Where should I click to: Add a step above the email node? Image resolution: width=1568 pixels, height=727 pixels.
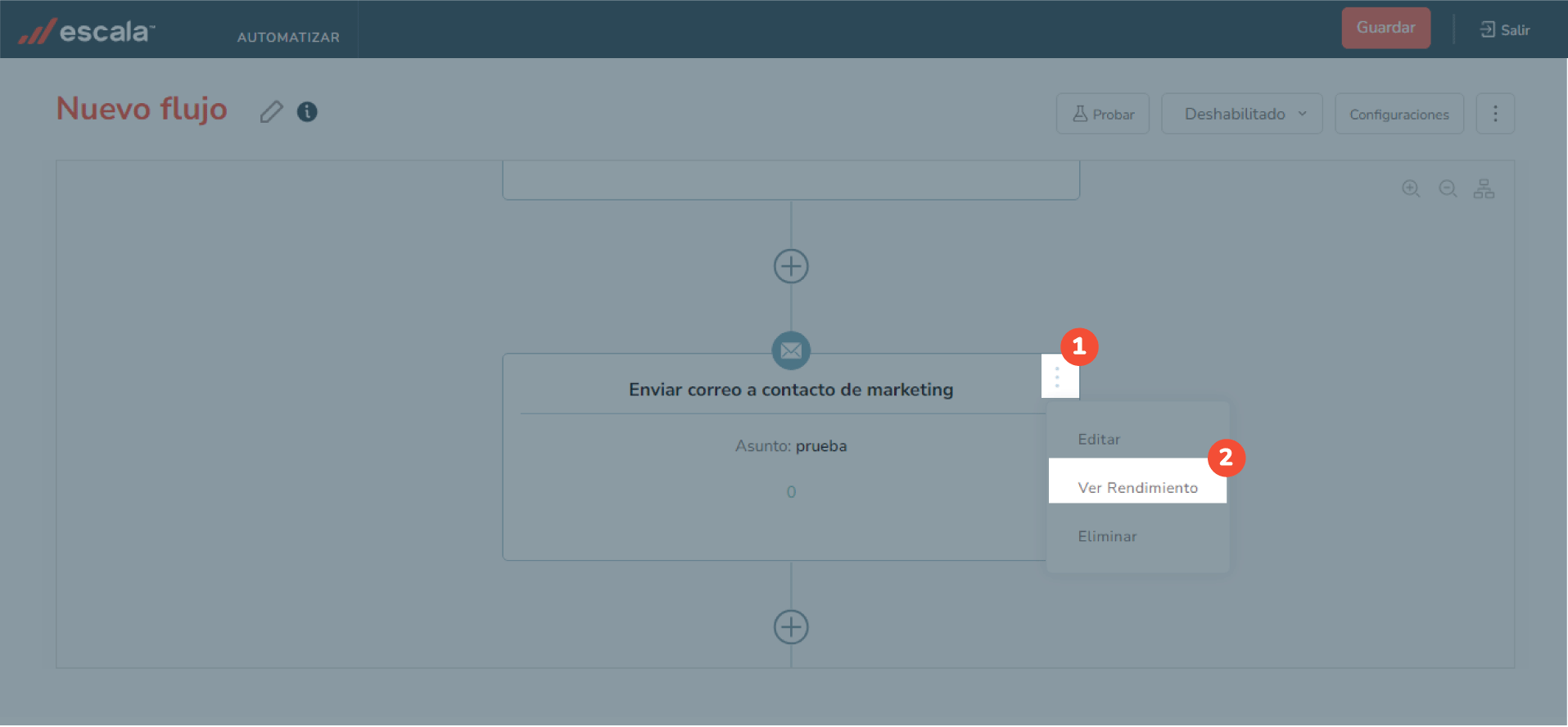click(x=791, y=266)
